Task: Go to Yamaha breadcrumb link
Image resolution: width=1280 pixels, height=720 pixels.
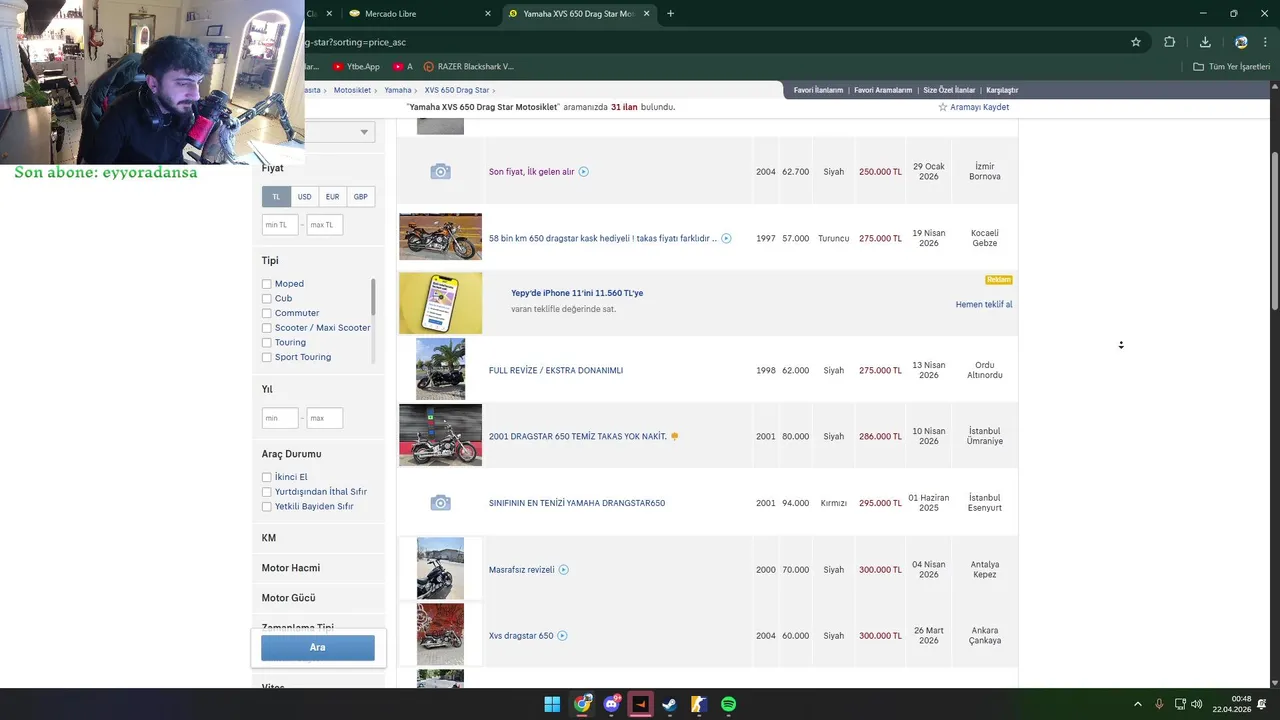Action: click(398, 90)
